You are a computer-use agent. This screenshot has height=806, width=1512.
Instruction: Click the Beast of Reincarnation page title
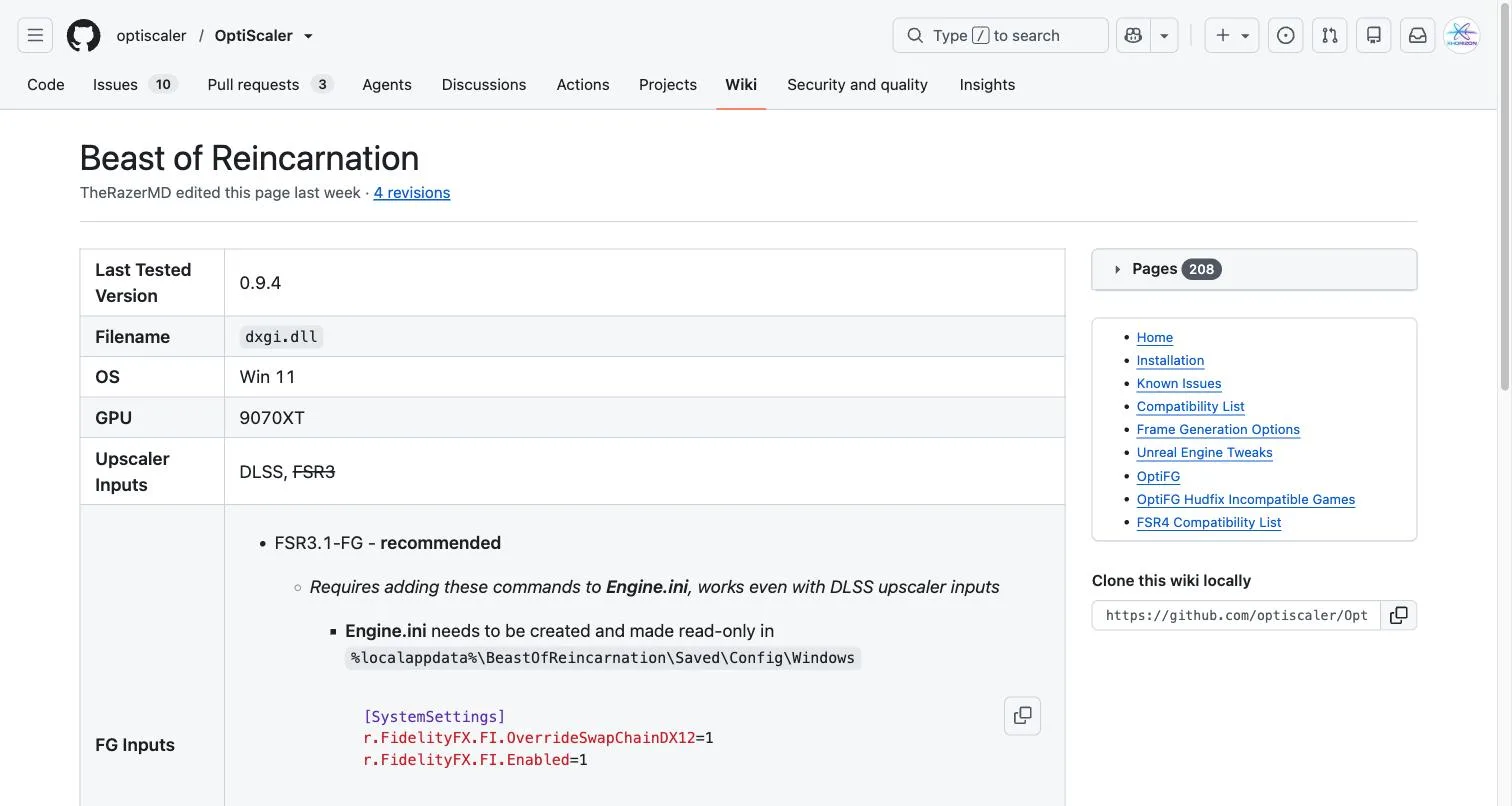[249, 158]
